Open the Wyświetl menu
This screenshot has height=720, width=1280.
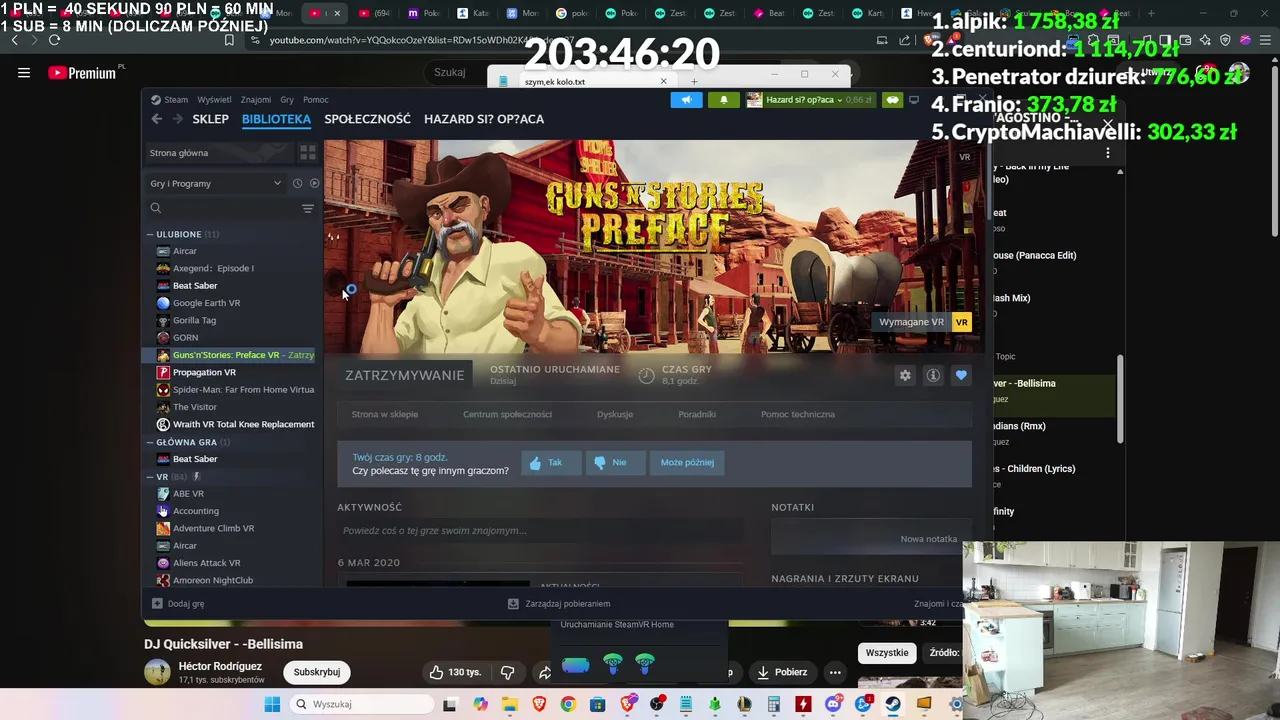214,100
